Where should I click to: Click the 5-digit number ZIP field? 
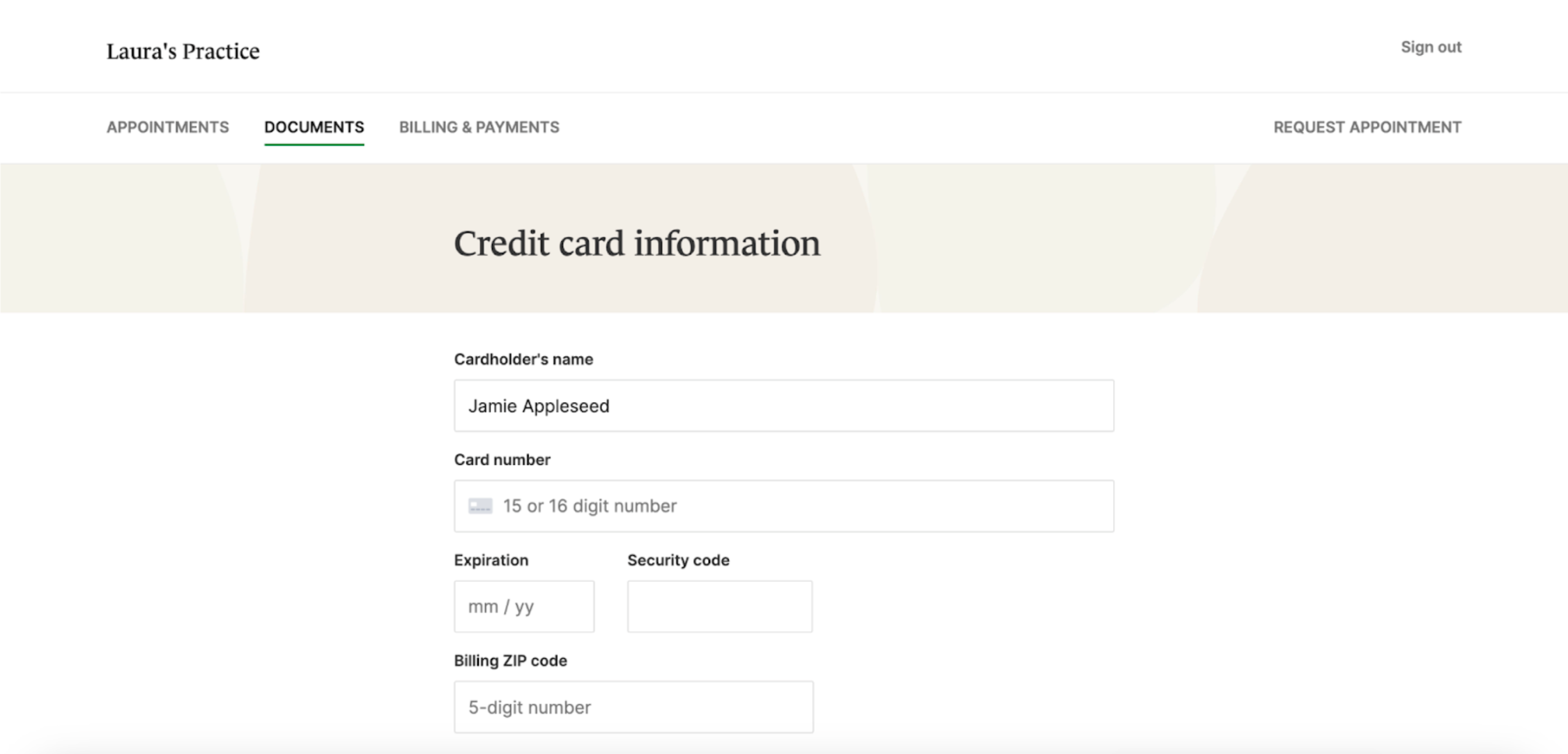[633, 707]
